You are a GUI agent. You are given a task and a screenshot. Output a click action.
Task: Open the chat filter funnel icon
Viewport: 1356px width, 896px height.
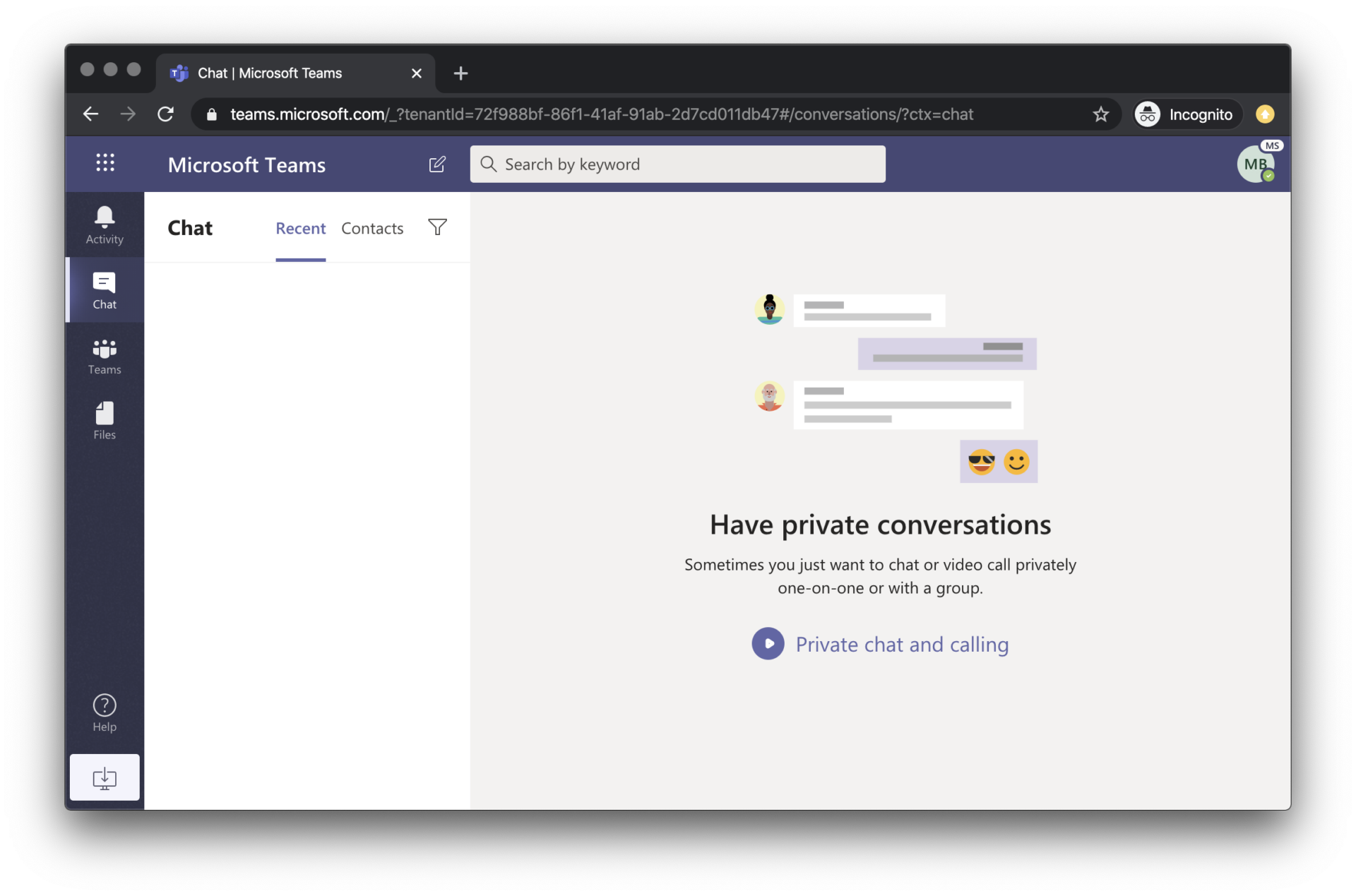click(x=437, y=227)
